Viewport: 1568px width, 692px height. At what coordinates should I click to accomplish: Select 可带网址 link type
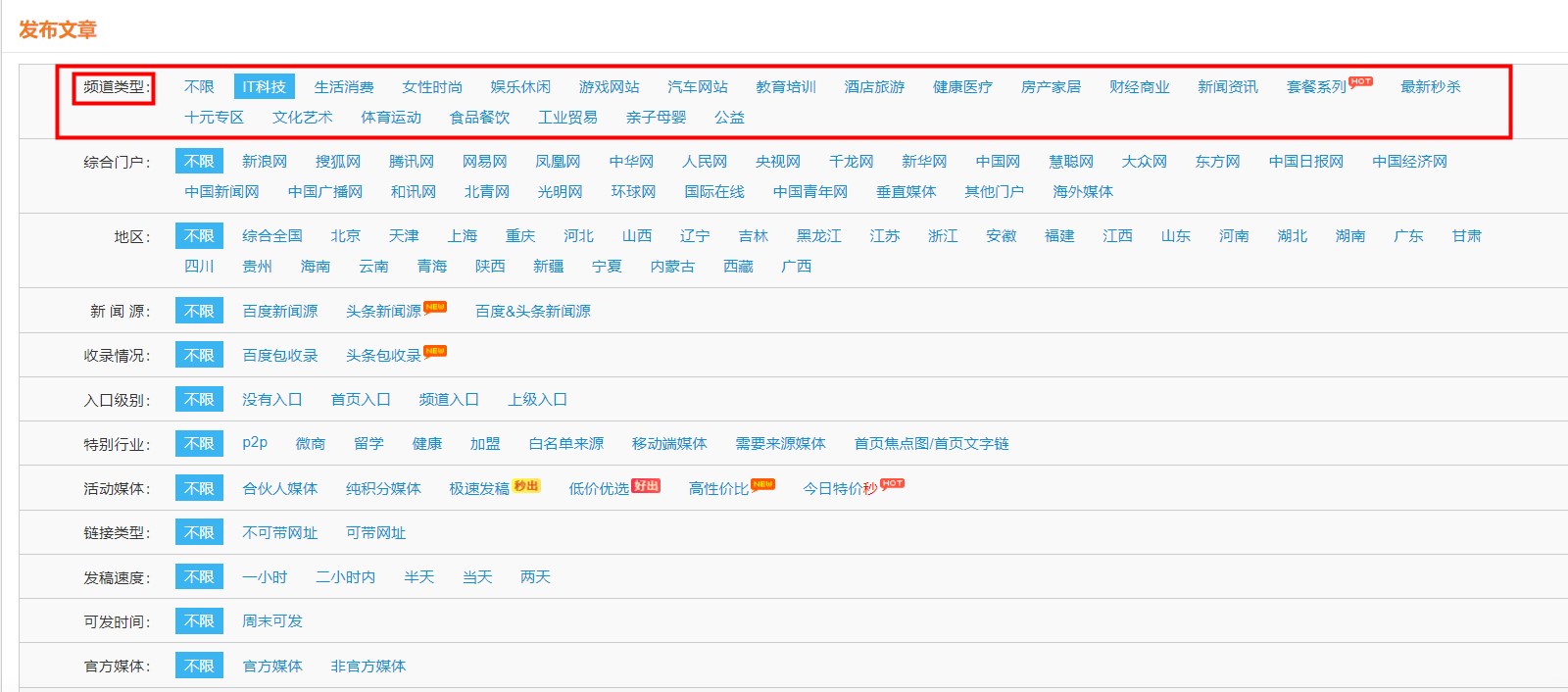coord(375,533)
